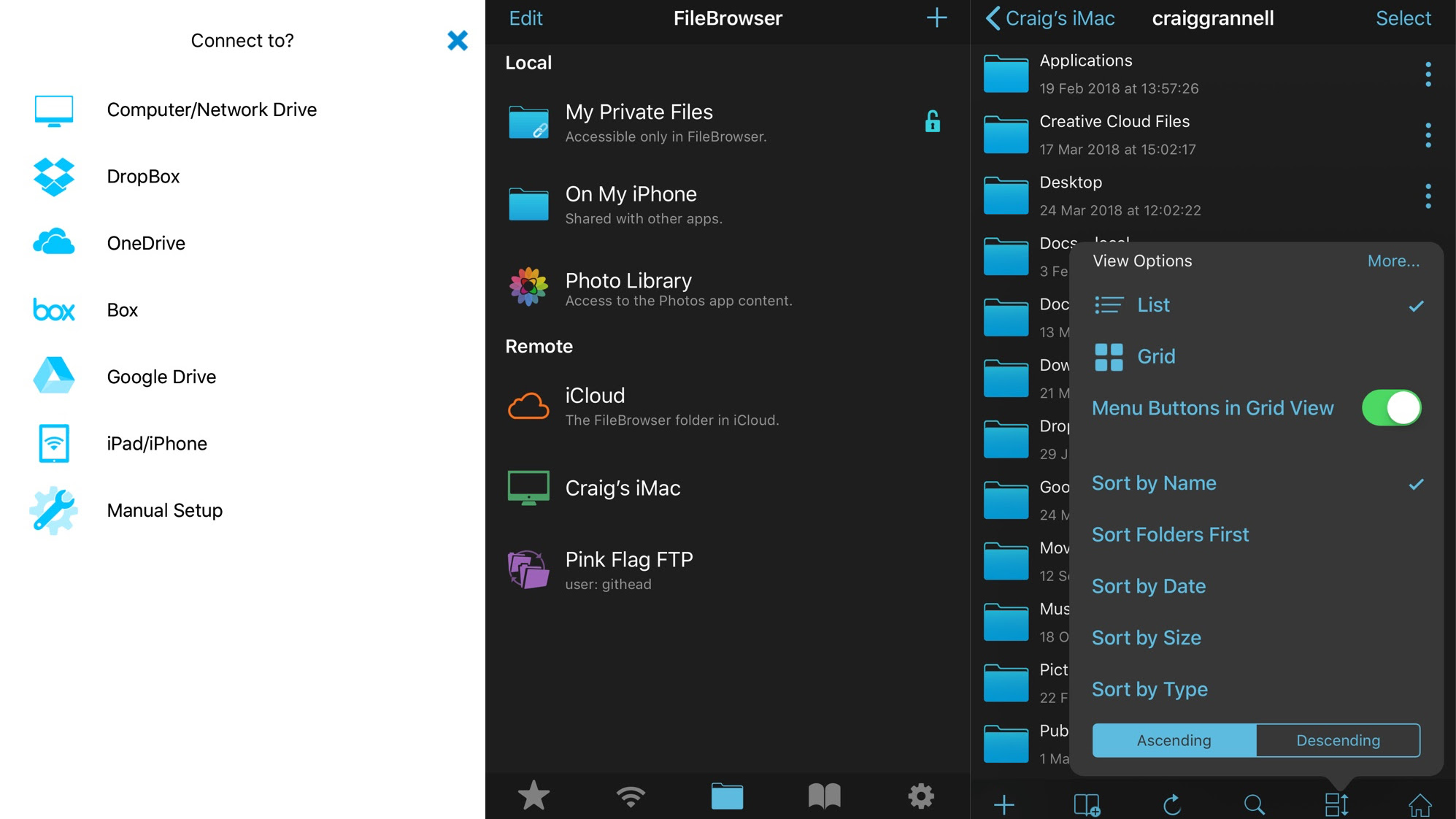Image resolution: width=1456 pixels, height=819 pixels.
Task: Select Computer/Network Drive label
Action: 212,109
